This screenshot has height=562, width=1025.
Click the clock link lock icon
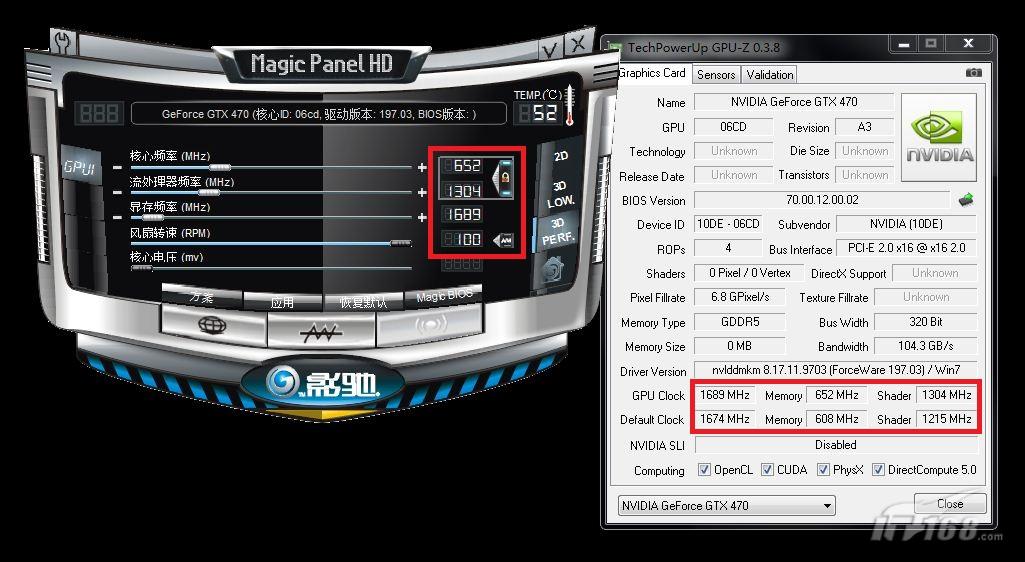(x=506, y=177)
